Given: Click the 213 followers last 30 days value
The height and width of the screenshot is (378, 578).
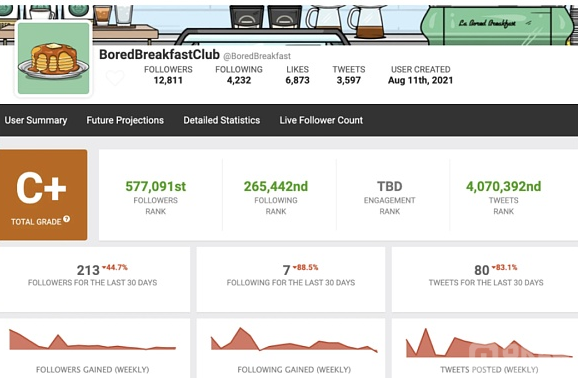Looking at the screenshot, I should (88, 270).
